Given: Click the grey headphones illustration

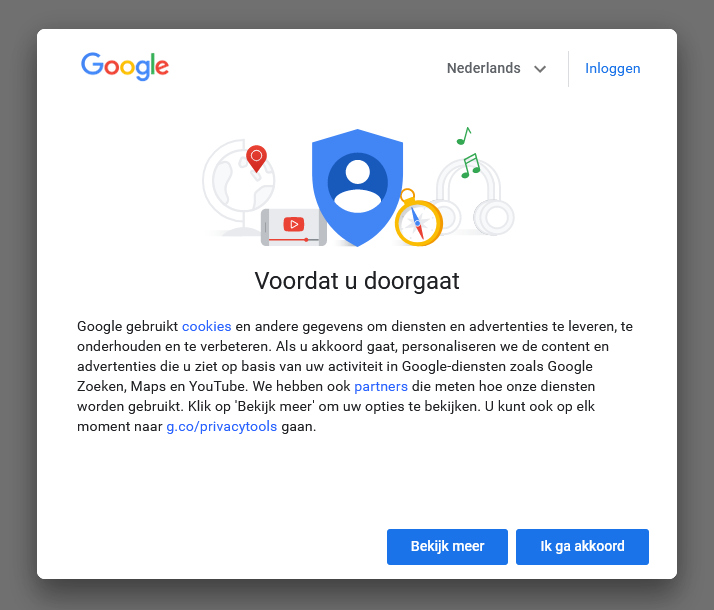Looking at the screenshot, I should (474, 197).
